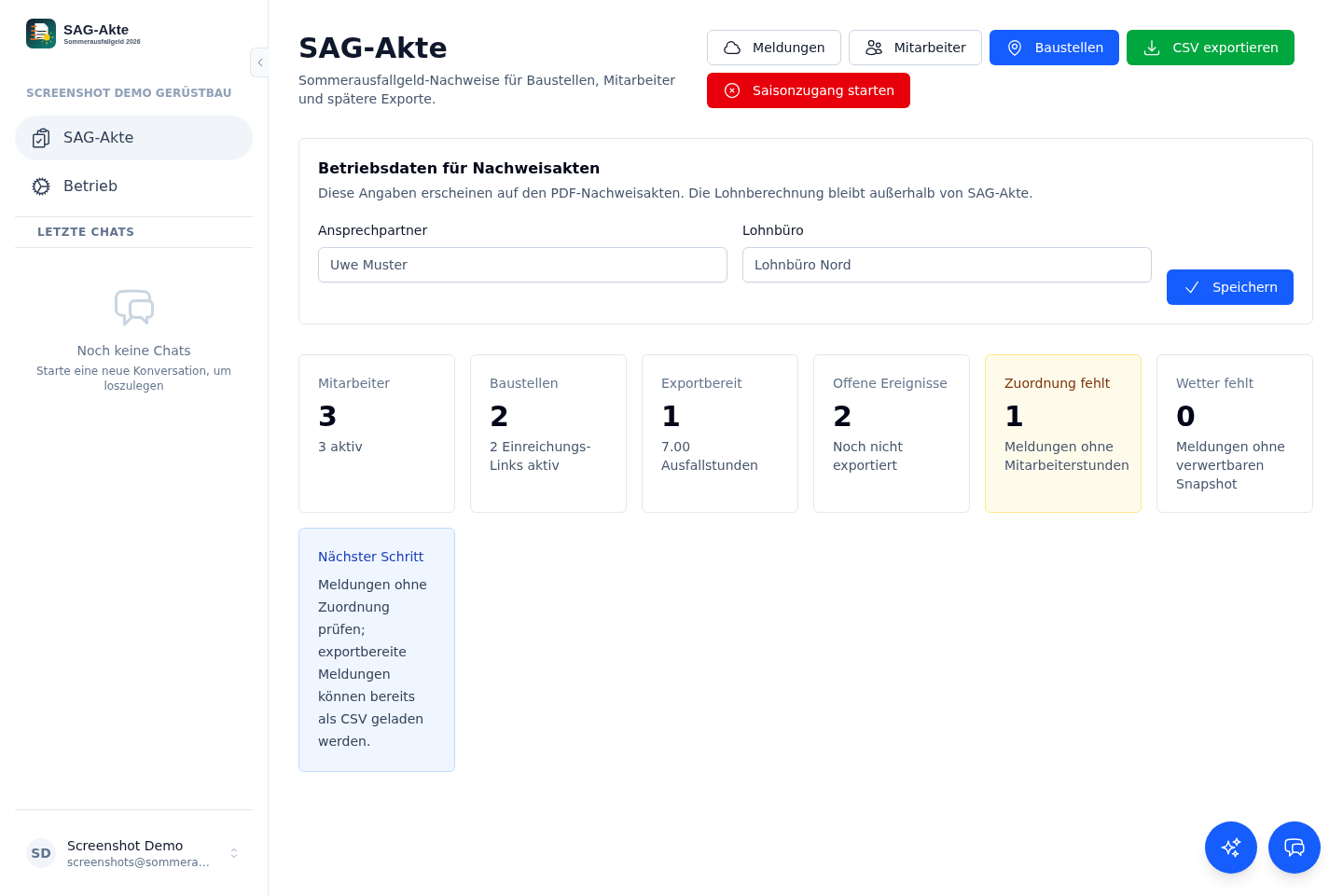1343x896 pixels.
Task: Select the Exportbereit stat card
Action: (x=720, y=434)
